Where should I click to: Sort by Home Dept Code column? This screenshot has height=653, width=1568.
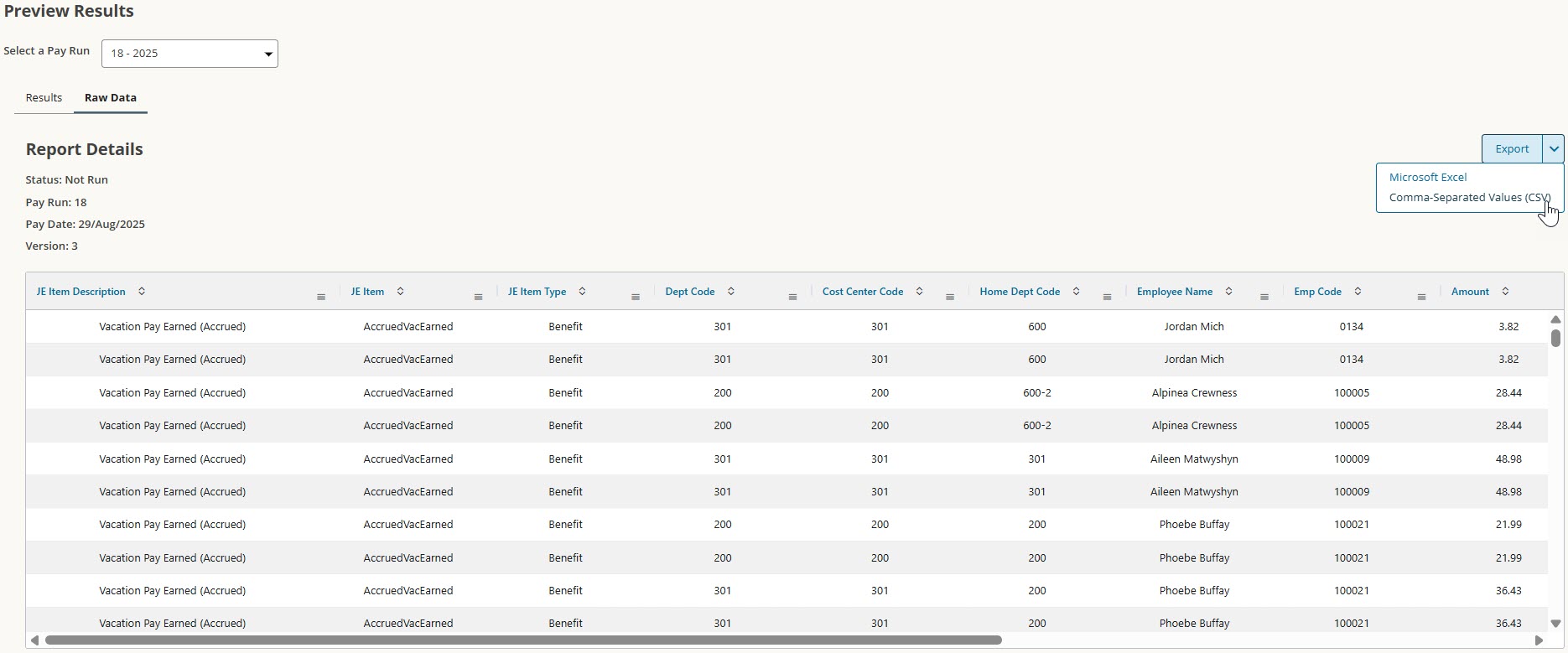click(x=1076, y=292)
